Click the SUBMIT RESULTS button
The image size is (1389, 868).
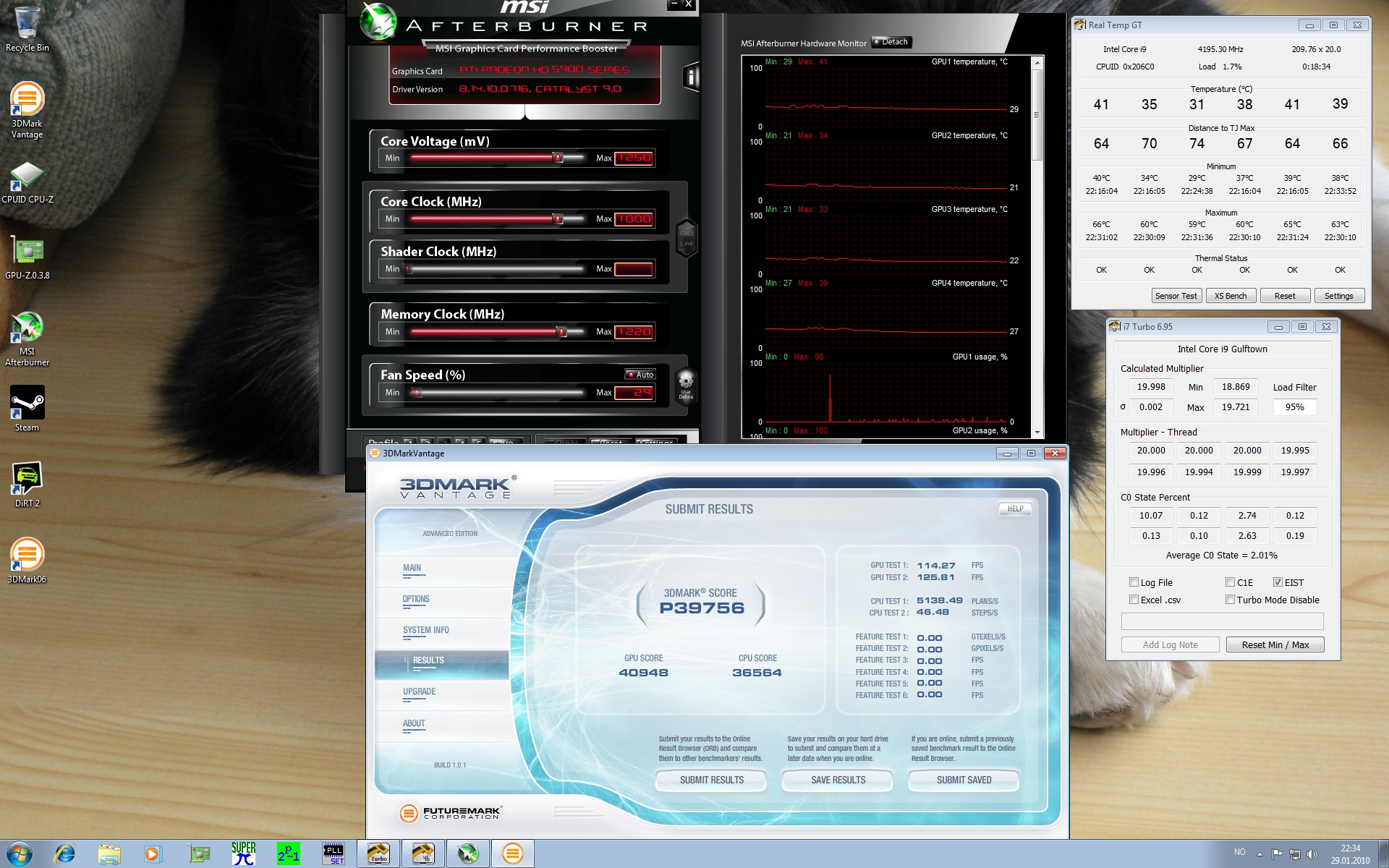pyautogui.click(x=712, y=780)
